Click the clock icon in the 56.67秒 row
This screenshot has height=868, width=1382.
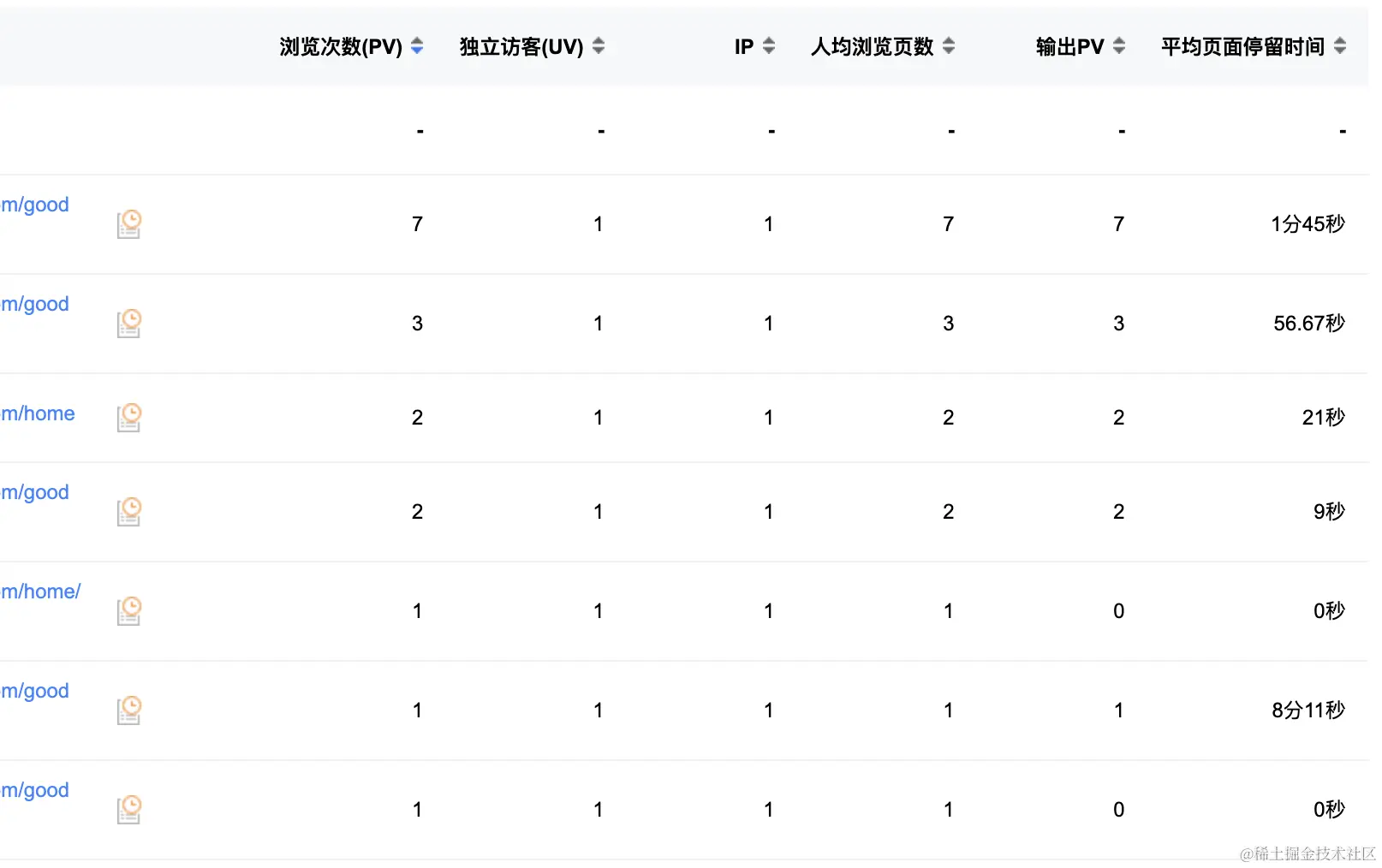(x=128, y=324)
